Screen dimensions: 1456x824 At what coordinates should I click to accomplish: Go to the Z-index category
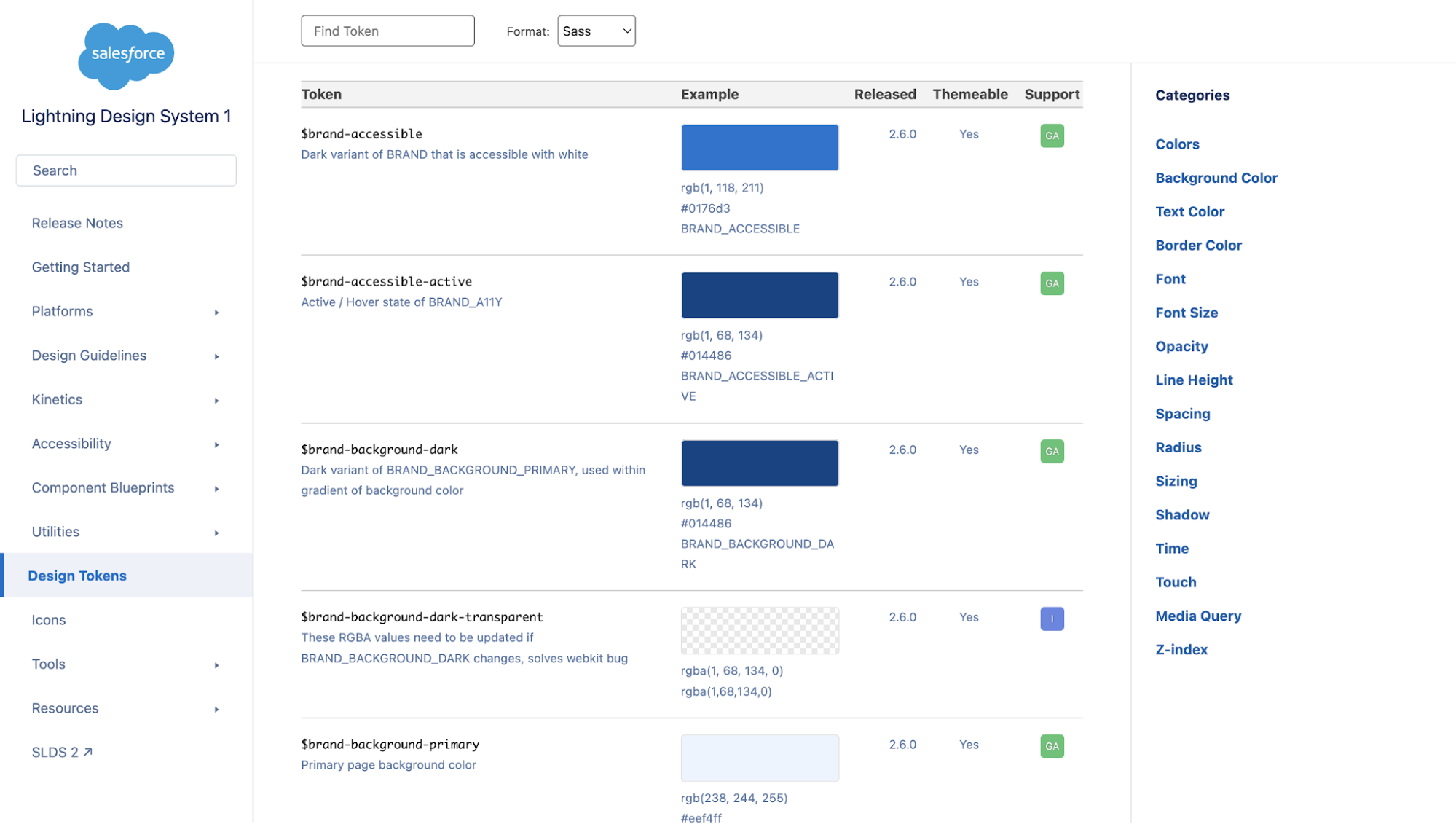coord(1181,649)
